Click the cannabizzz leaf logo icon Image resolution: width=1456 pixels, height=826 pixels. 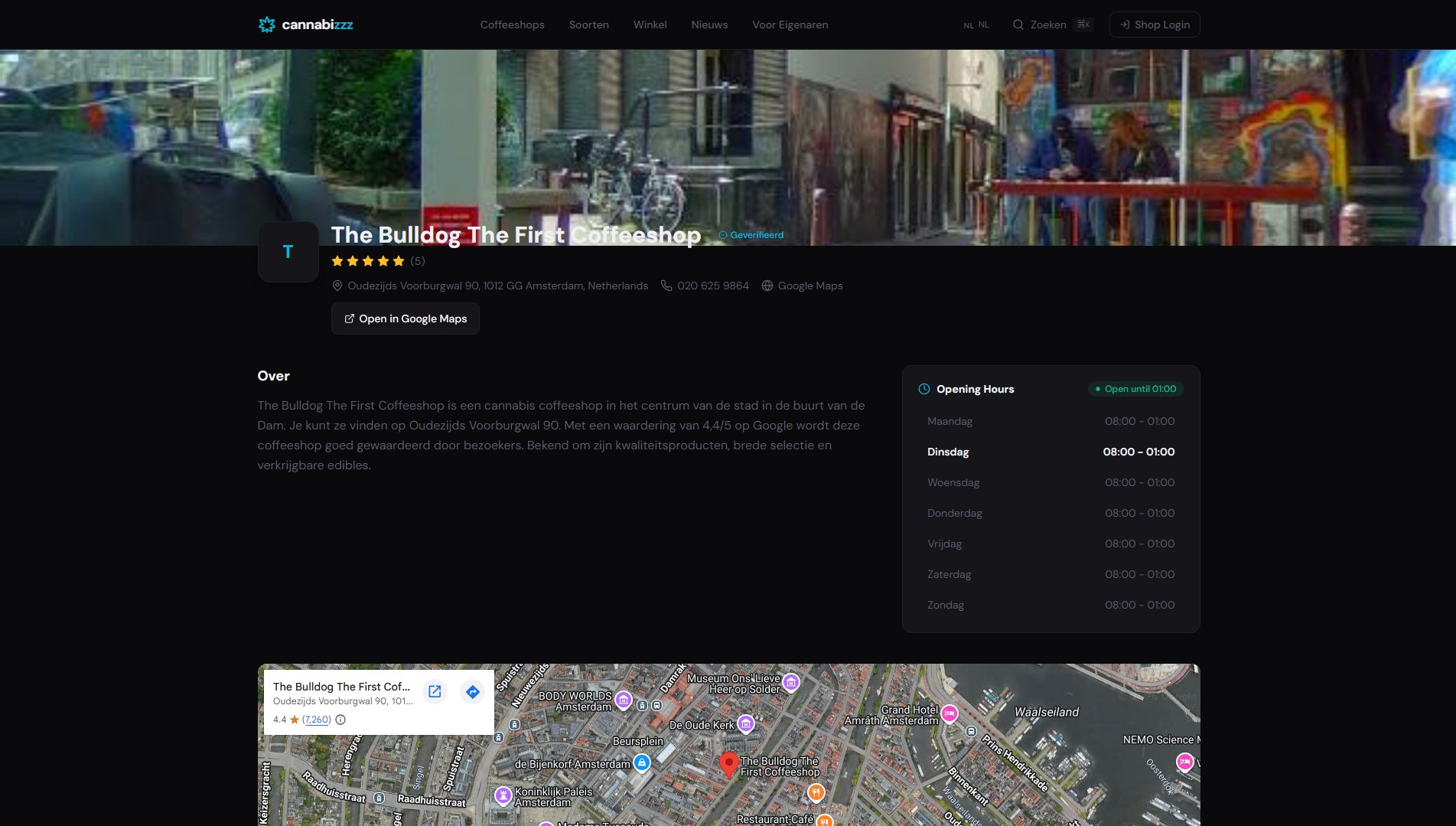click(x=266, y=24)
